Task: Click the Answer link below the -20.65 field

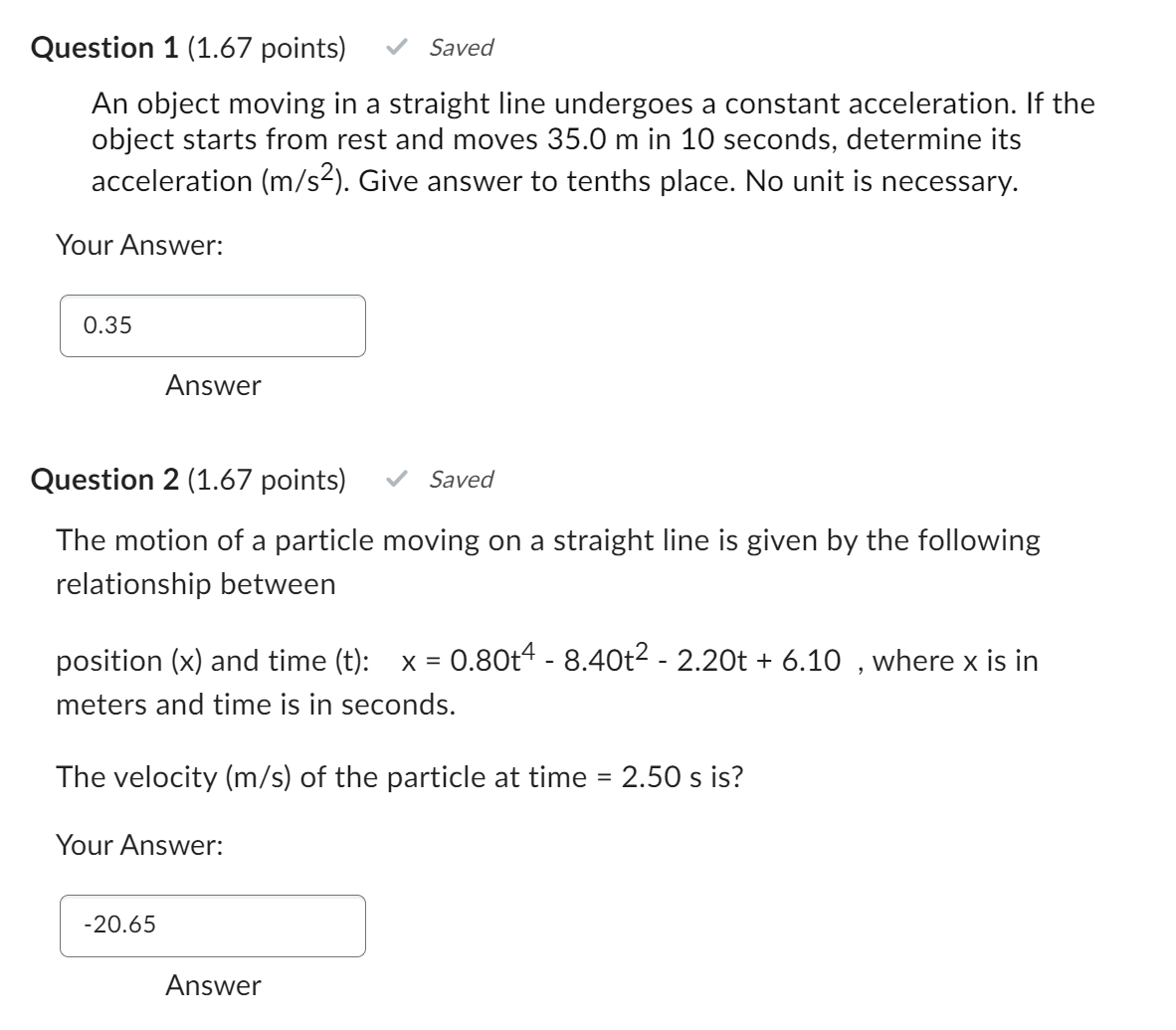Action: [x=212, y=986]
